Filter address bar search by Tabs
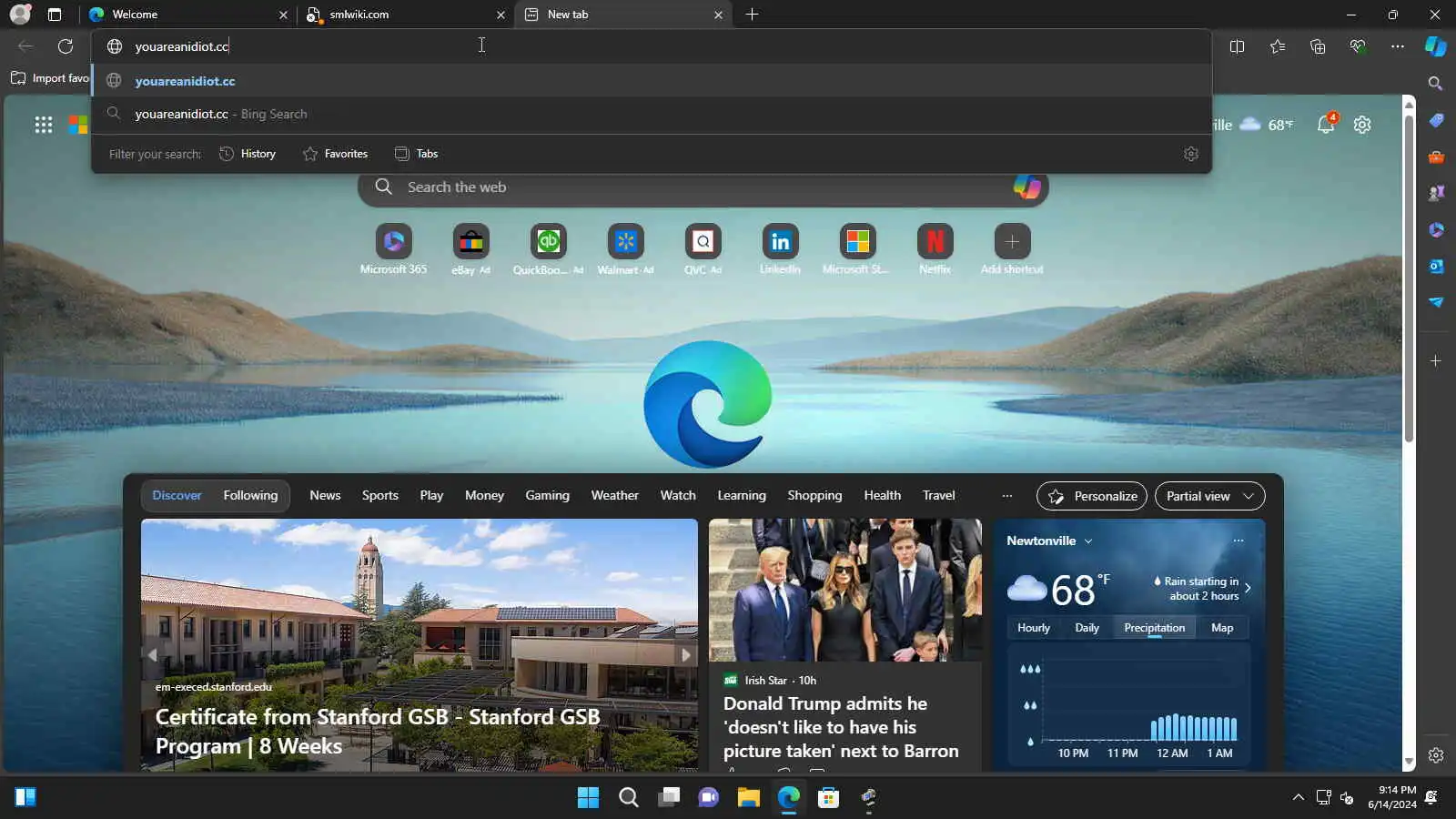 pos(416,154)
